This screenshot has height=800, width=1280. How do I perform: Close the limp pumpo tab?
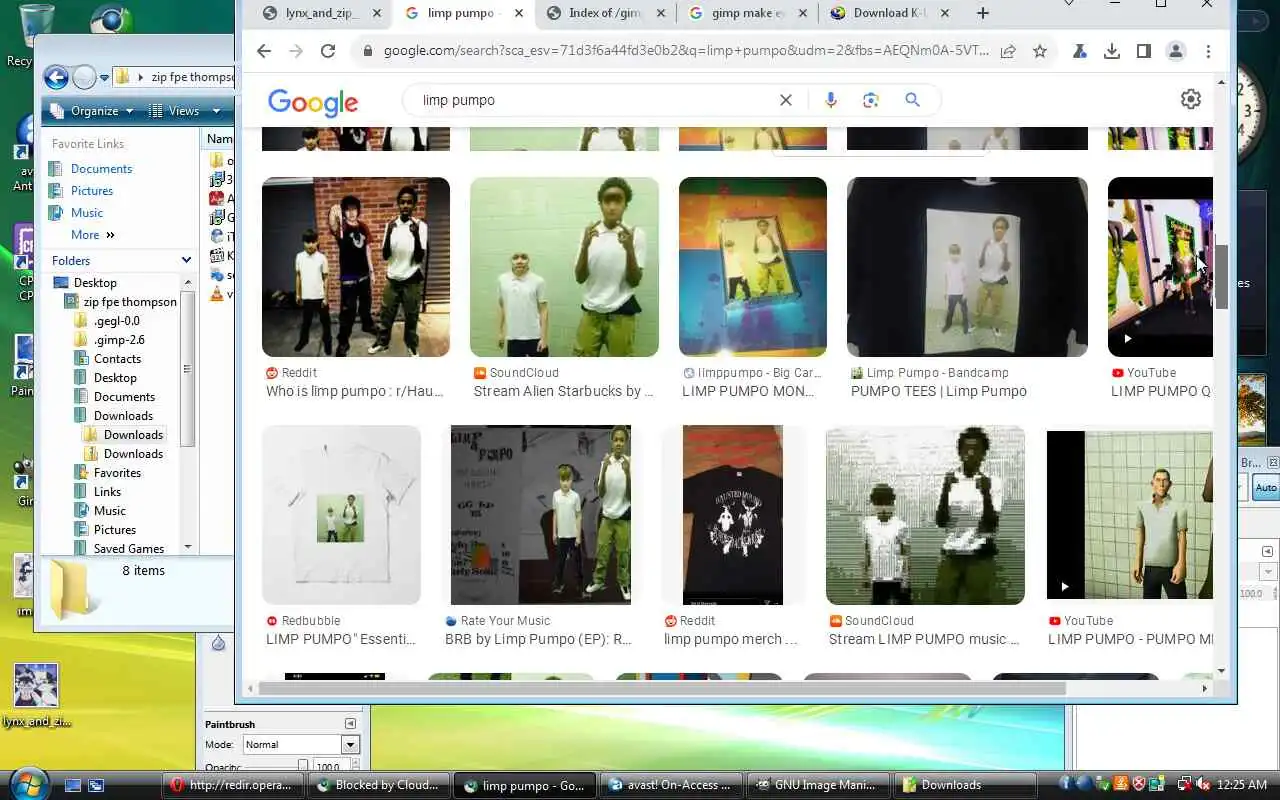[x=519, y=13]
